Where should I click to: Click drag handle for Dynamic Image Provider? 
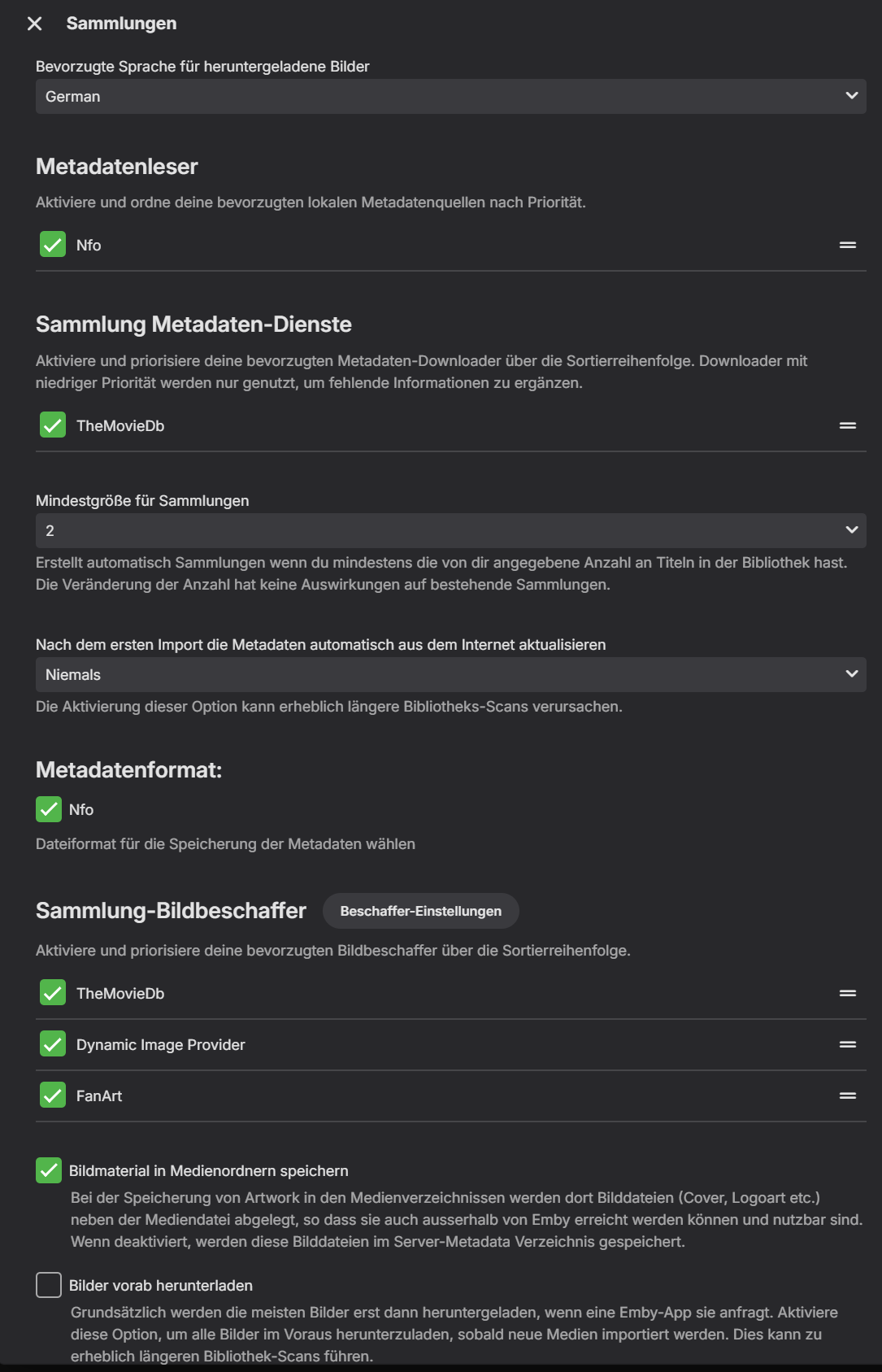click(848, 1044)
